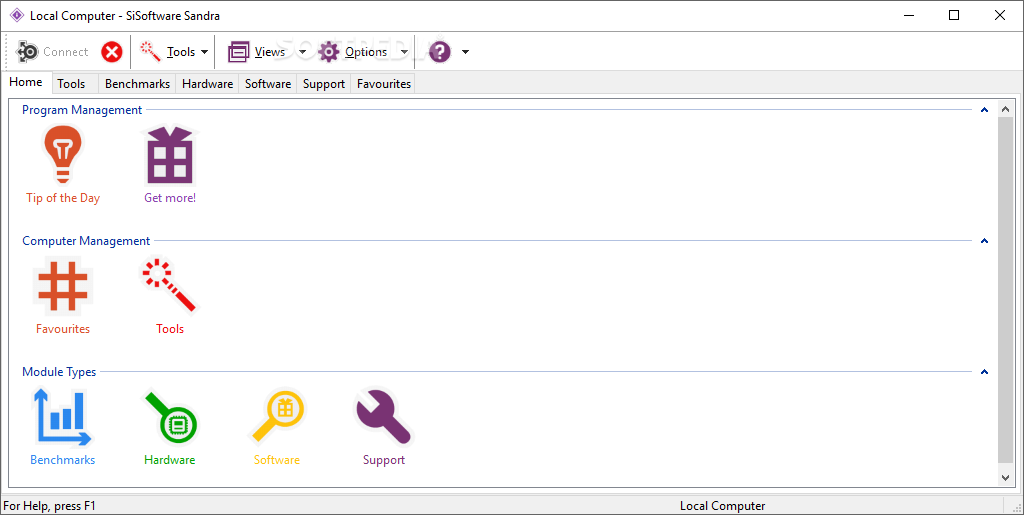
Task: Click the Benchmarks label under Module Types
Action: pos(63,460)
